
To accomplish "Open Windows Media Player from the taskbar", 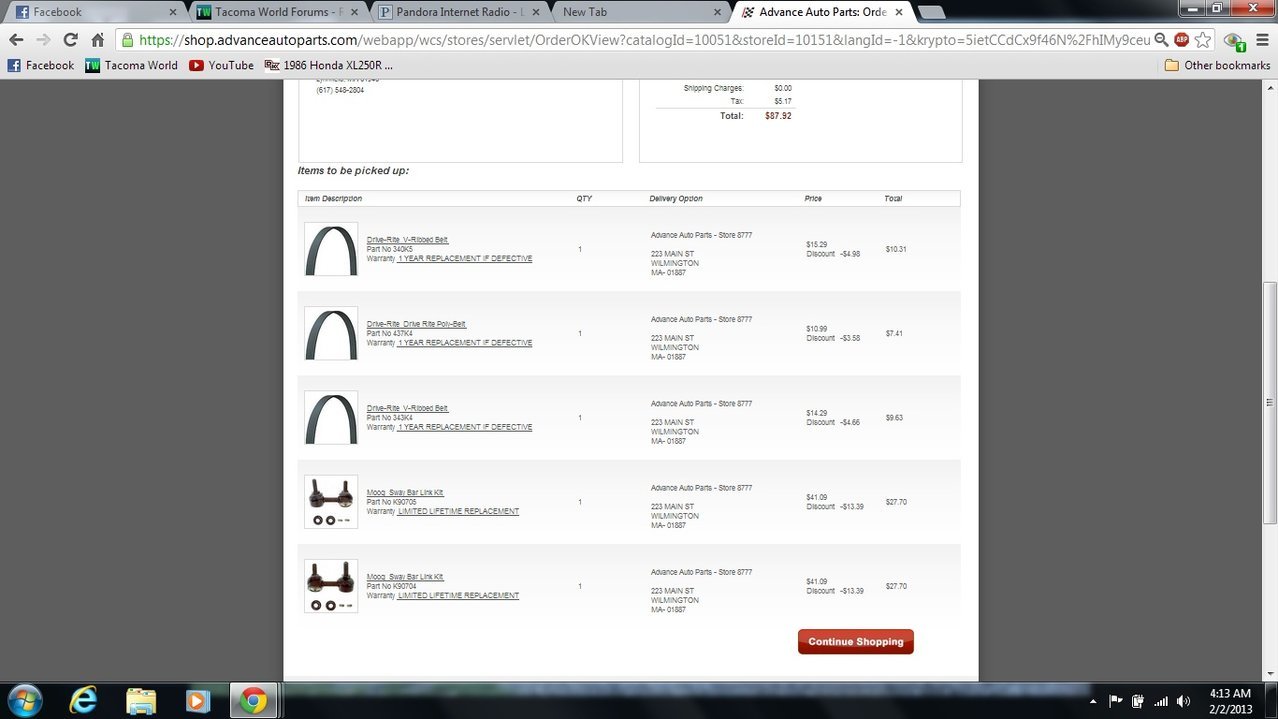I will (198, 700).
